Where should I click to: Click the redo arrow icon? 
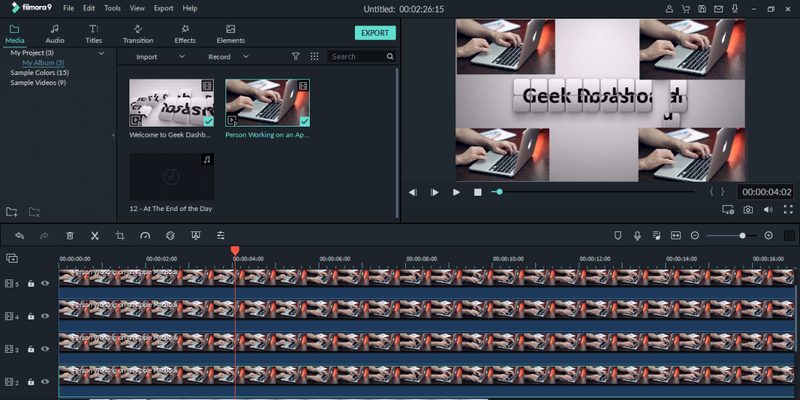click(x=44, y=236)
